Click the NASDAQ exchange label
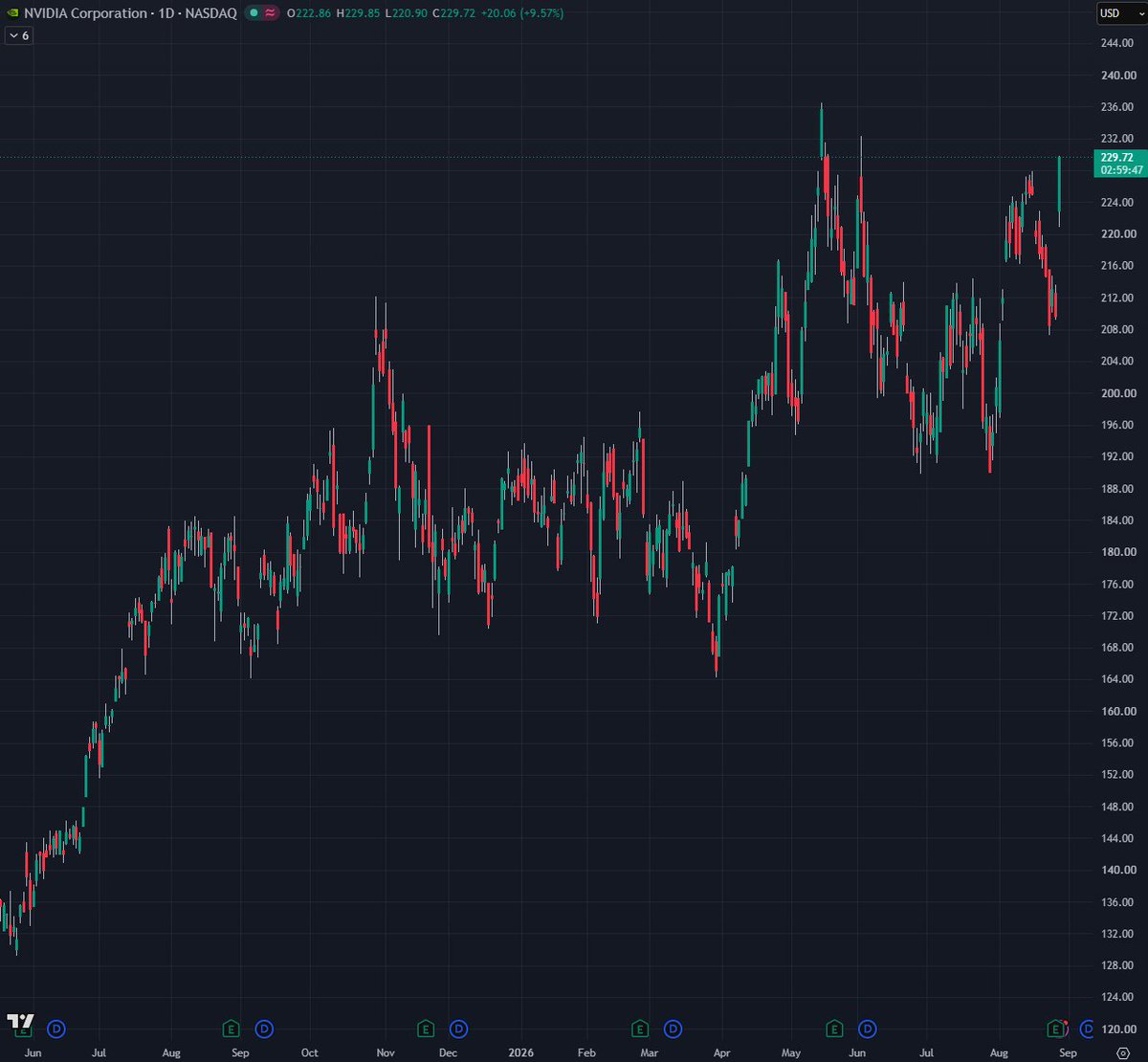 pos(212,13)
